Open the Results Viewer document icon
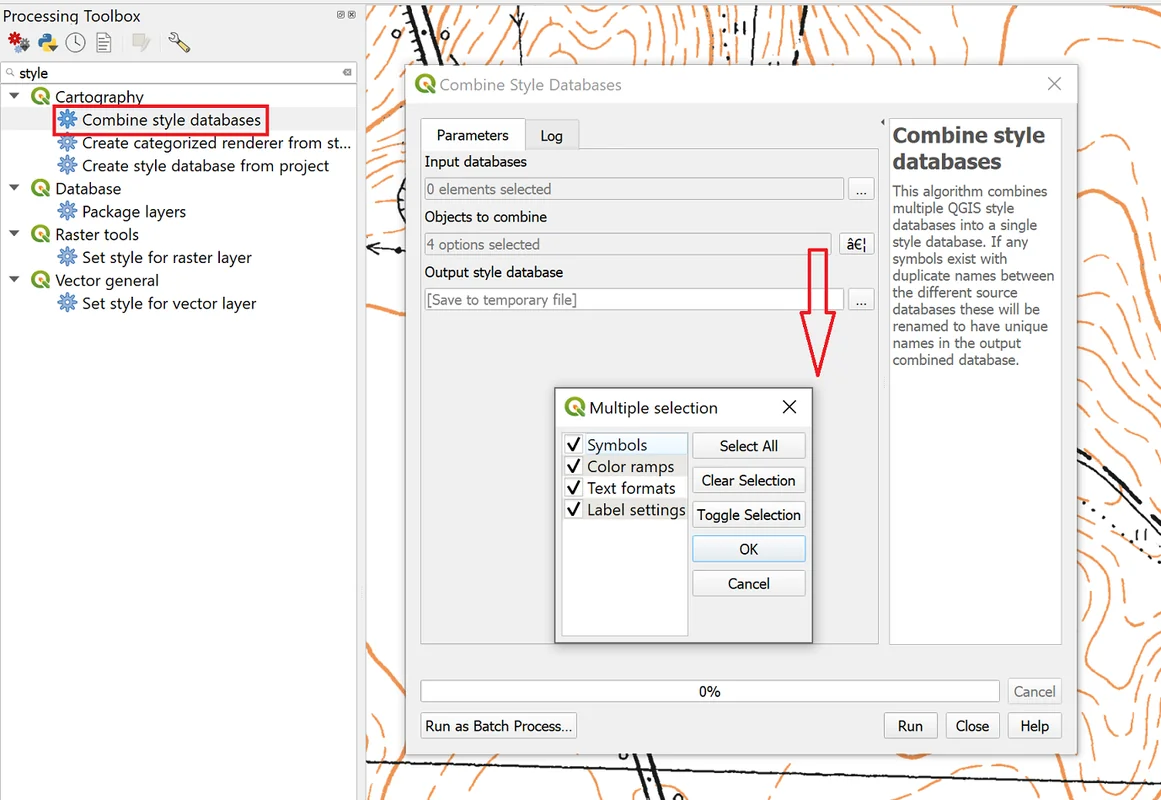This screenshot has width=1161, height=800. click(x=104, y=42)
